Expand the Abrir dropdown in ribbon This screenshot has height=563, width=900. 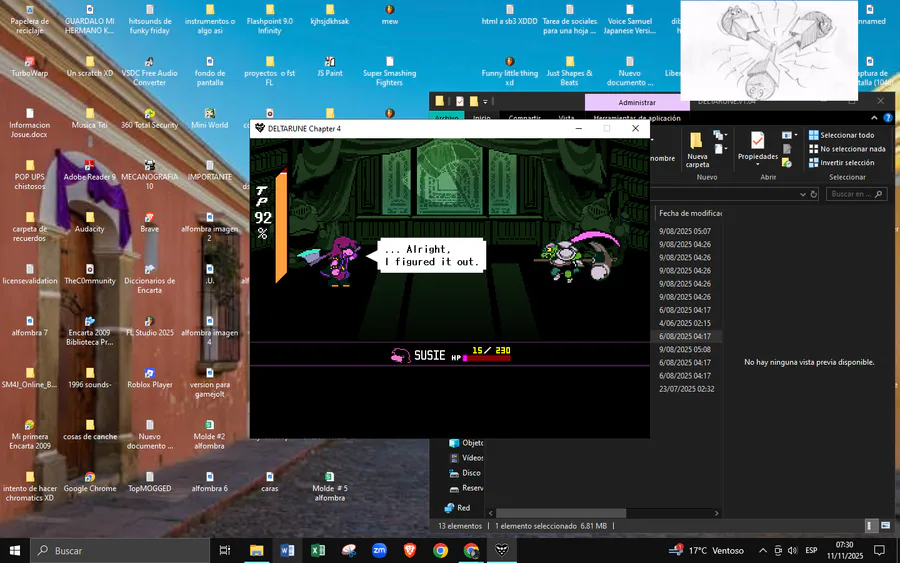pos(789,135)
